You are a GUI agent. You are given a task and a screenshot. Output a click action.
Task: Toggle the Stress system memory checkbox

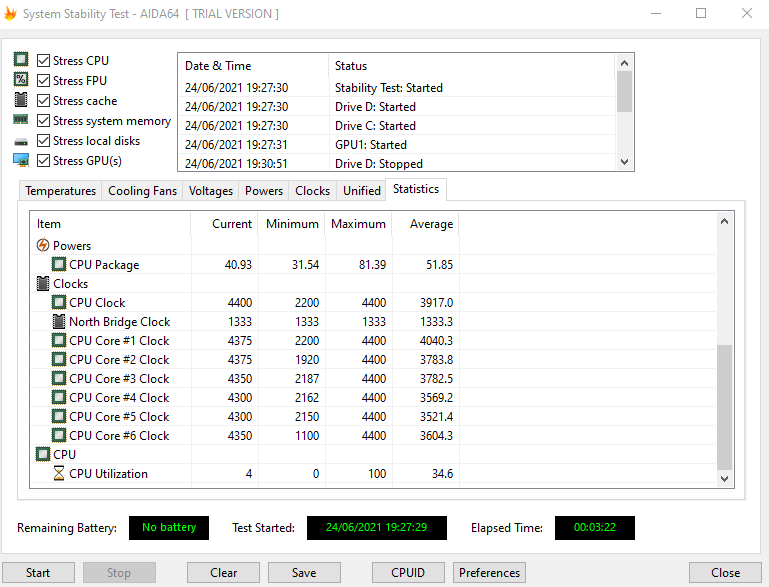[44, 121]
